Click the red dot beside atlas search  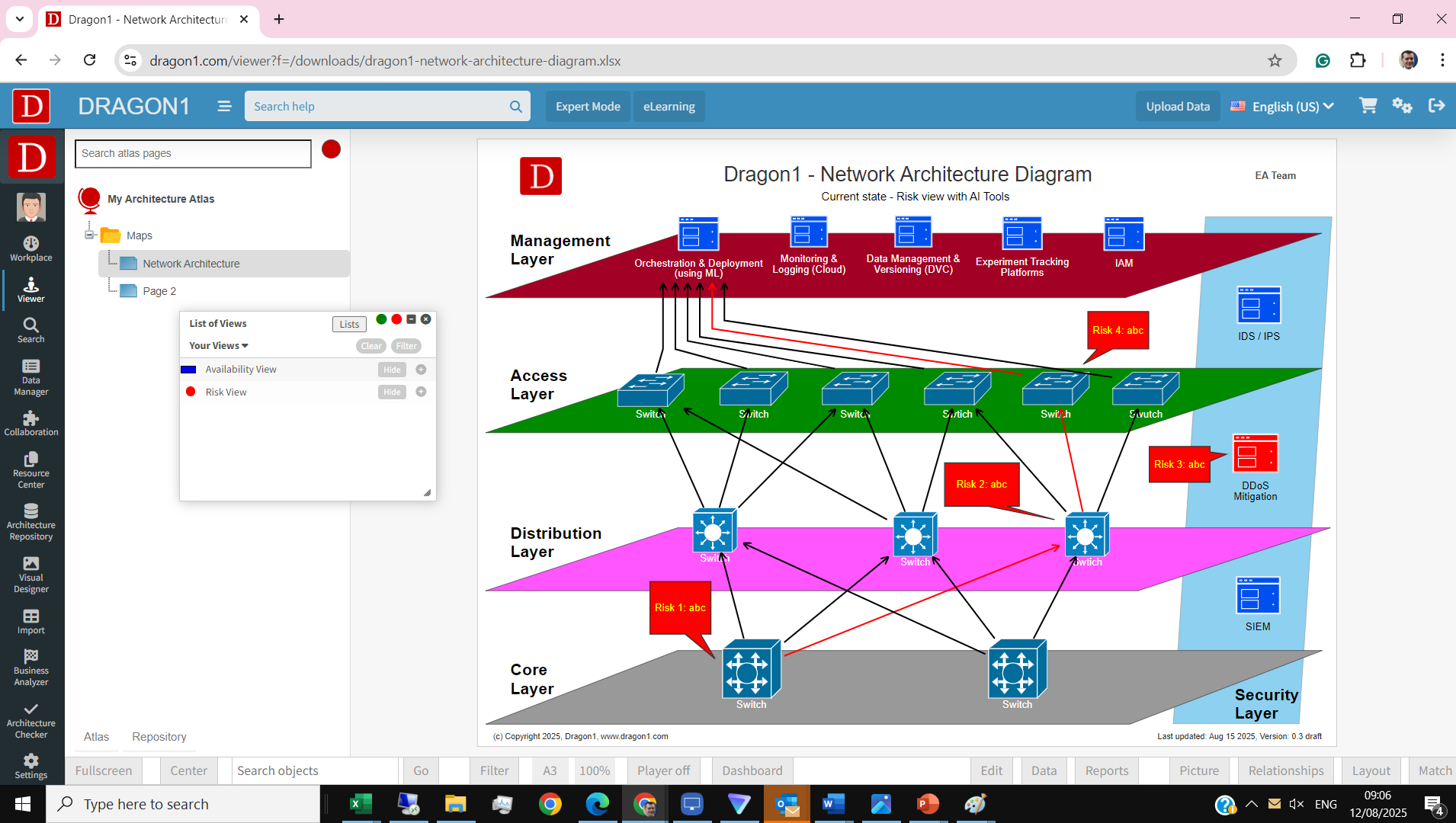point(331,149)
